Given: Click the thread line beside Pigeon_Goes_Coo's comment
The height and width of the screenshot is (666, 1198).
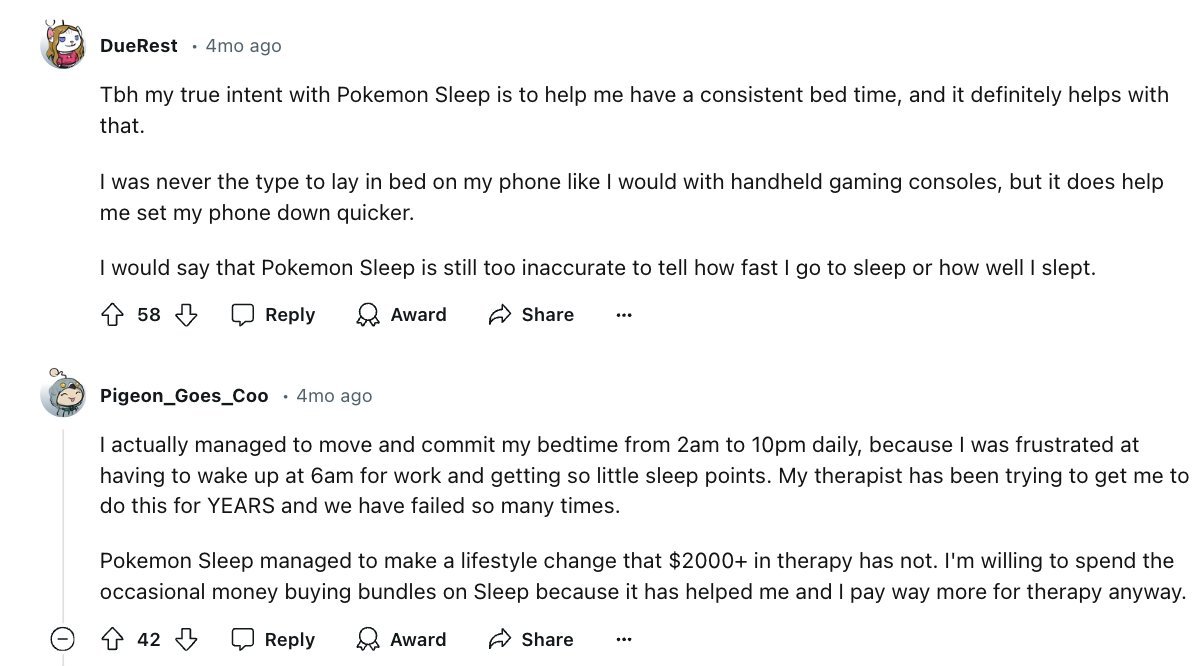Looking at the screenshot, I should tap(63, 520).
